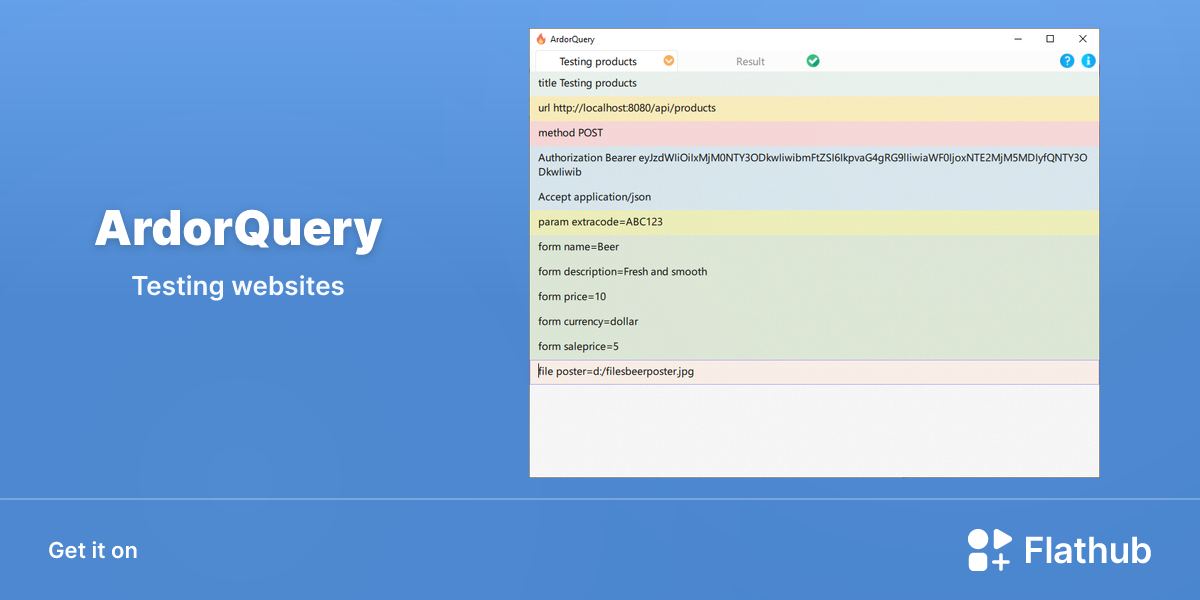This screenshot has width=1200, height=600.
Task: Select the 'form price=10' line
Action: [814, 297]
